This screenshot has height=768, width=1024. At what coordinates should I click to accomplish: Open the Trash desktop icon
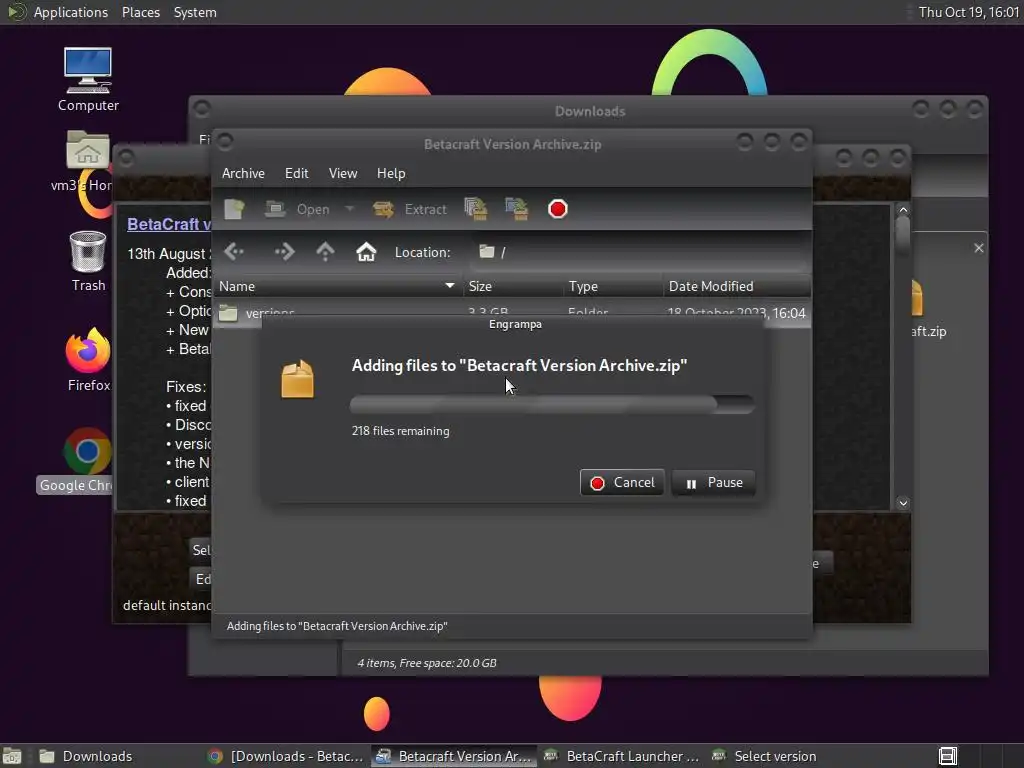point(88,261)
